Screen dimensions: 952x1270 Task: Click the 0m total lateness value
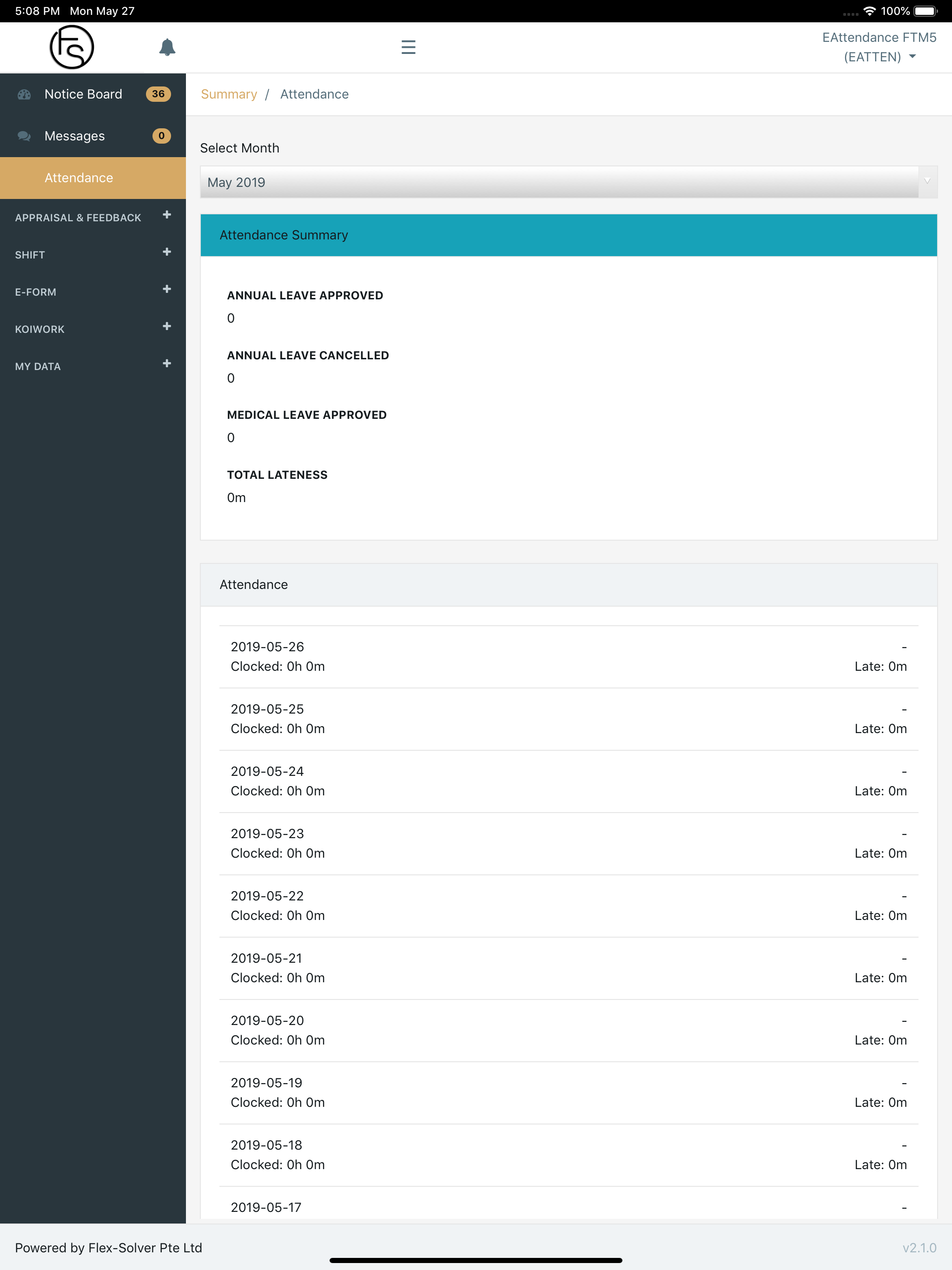(x=236, y=498)
